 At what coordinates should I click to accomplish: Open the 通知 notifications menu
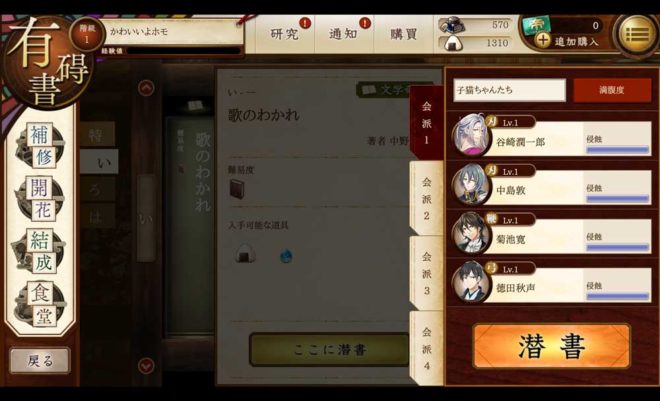pyautogui.click(x=343, y=34)
